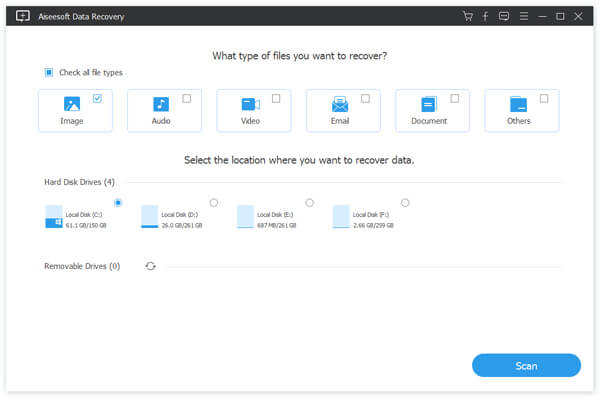600x398 pixels.
Task: Open the hamburger menu in title bar
Action: tap(524, 16)
